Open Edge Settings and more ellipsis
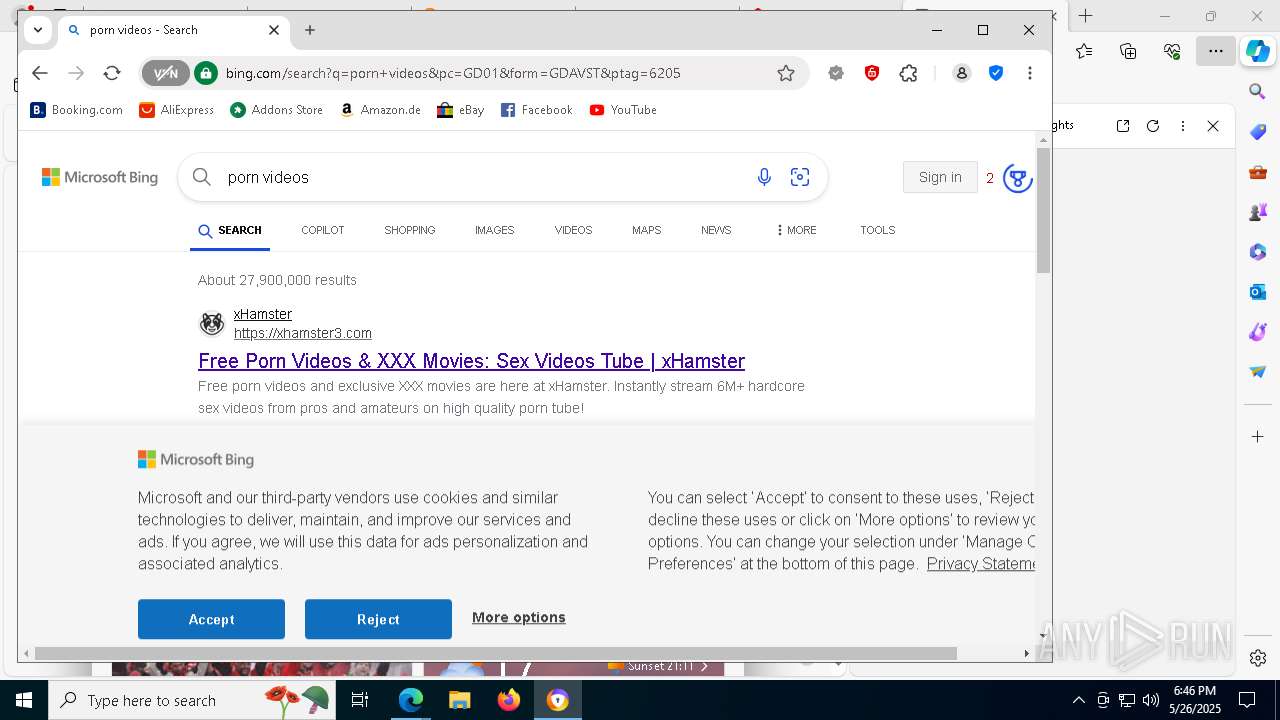1280x720 pixels. [1216, 51]
